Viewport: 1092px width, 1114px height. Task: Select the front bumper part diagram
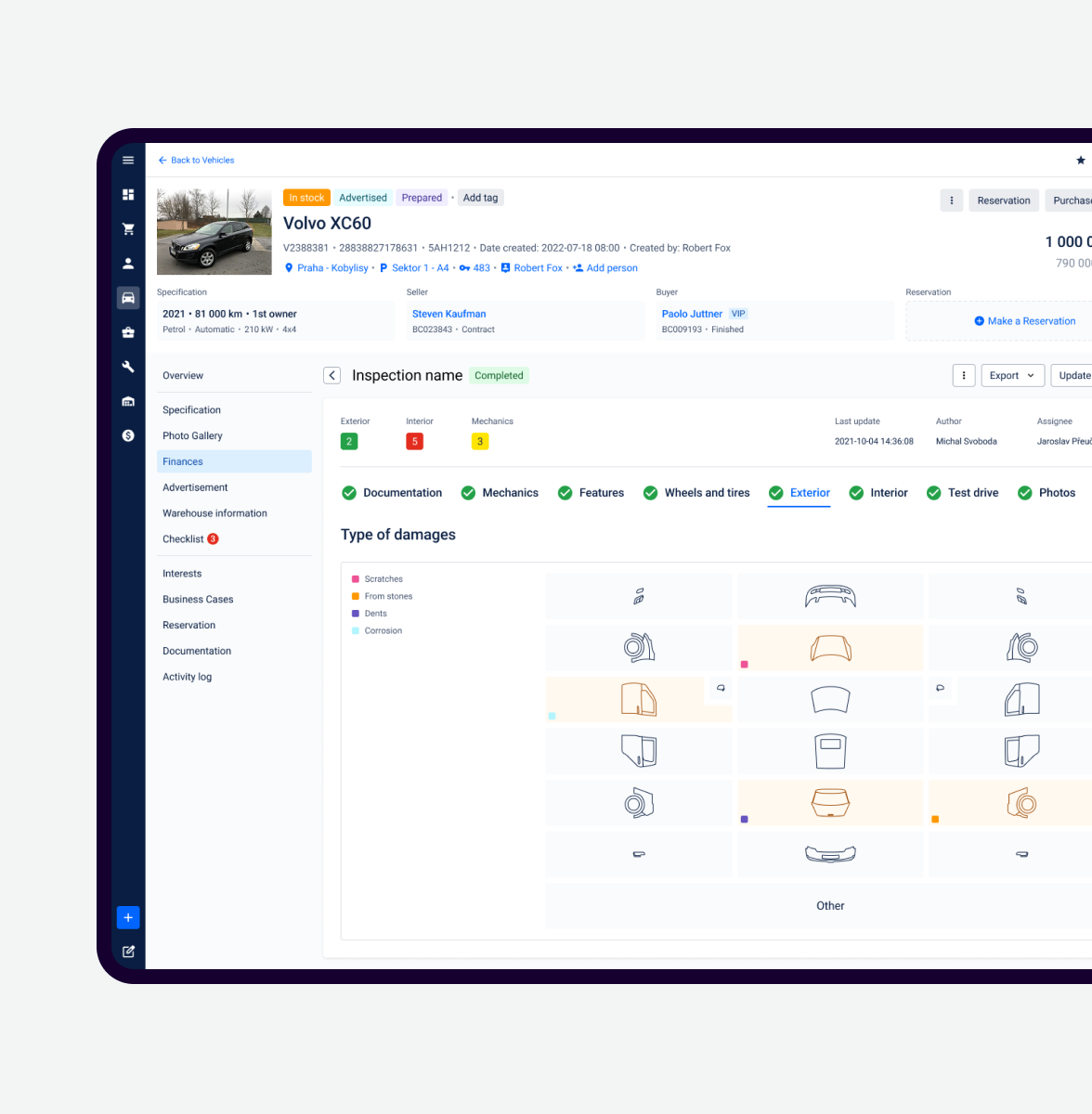coord(830,596)
